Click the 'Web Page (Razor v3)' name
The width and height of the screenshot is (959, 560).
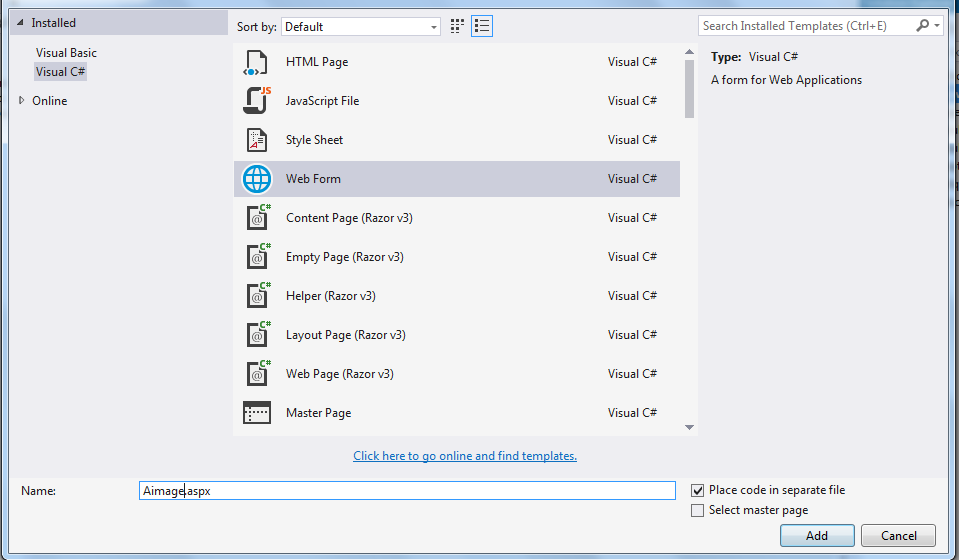[x=339, y=374]
